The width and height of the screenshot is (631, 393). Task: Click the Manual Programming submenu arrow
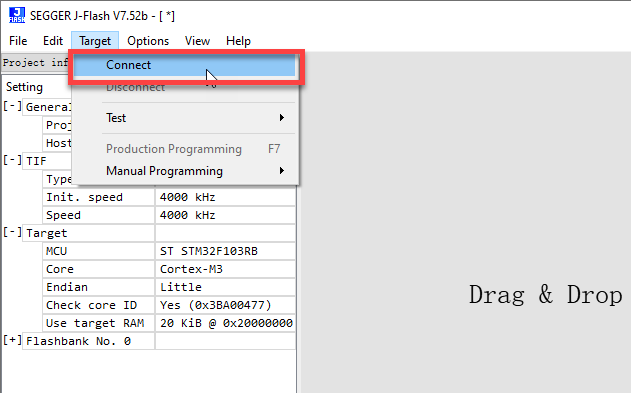282,171
